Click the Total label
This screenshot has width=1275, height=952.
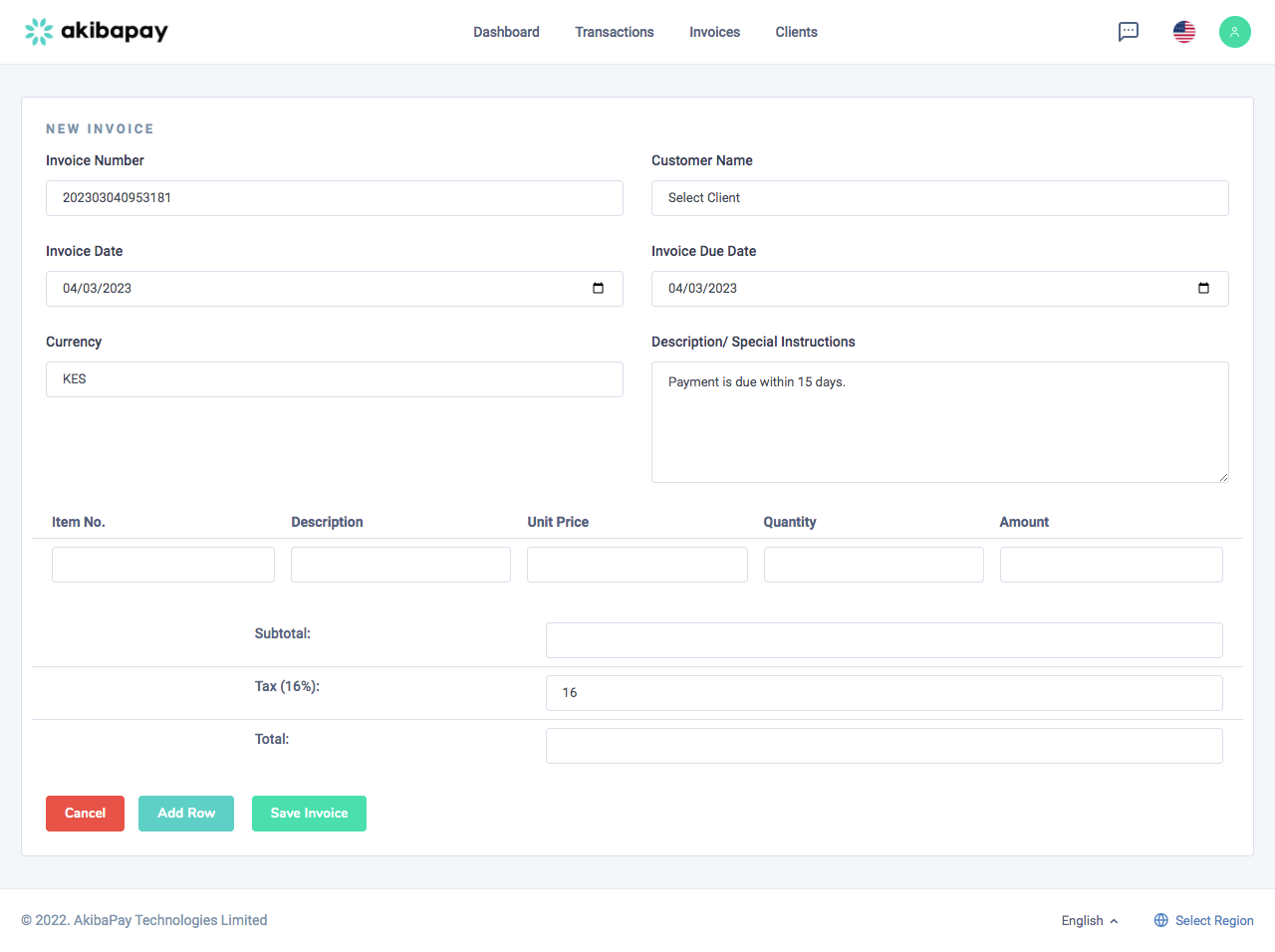272,739
